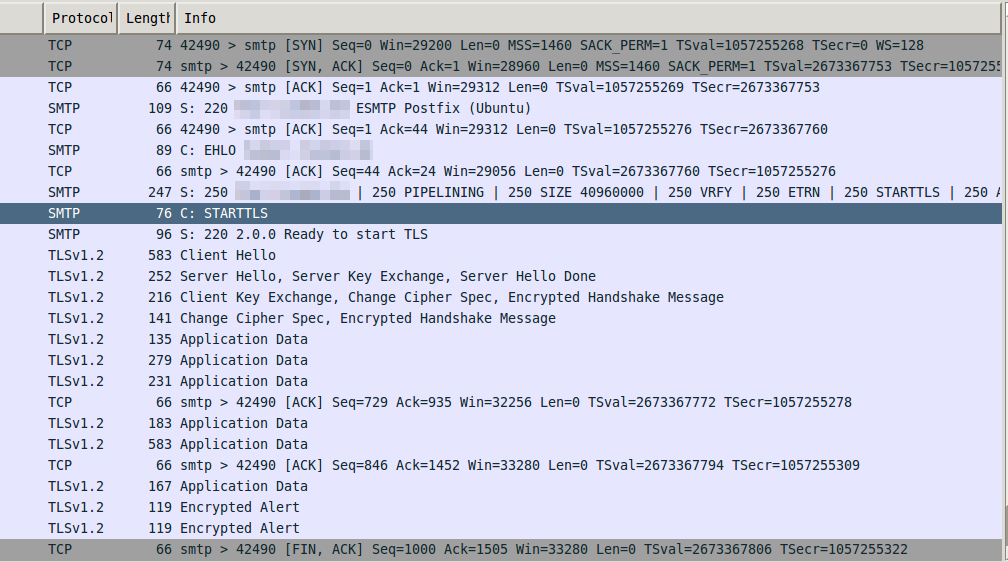Select the Application Data packet of length 135

coord(400,339)
